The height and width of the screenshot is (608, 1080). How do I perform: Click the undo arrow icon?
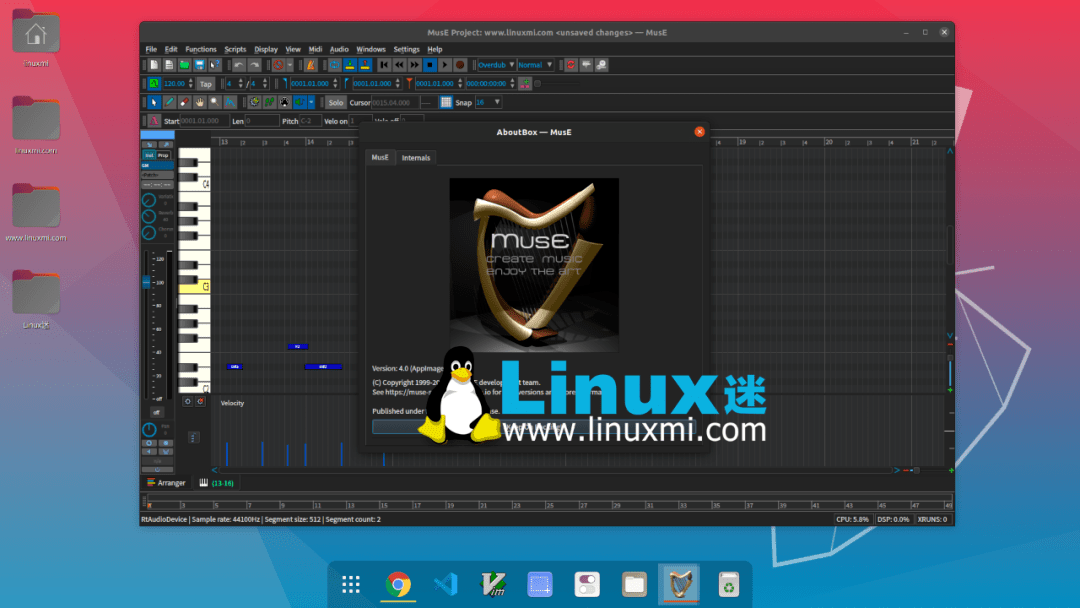[x=238, y=65]
